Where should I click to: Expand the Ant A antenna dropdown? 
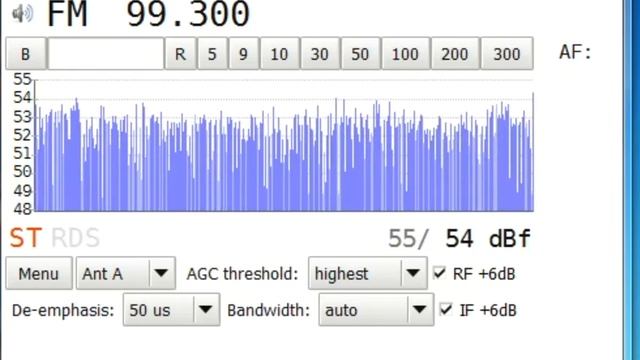click(x=126, y=273)
